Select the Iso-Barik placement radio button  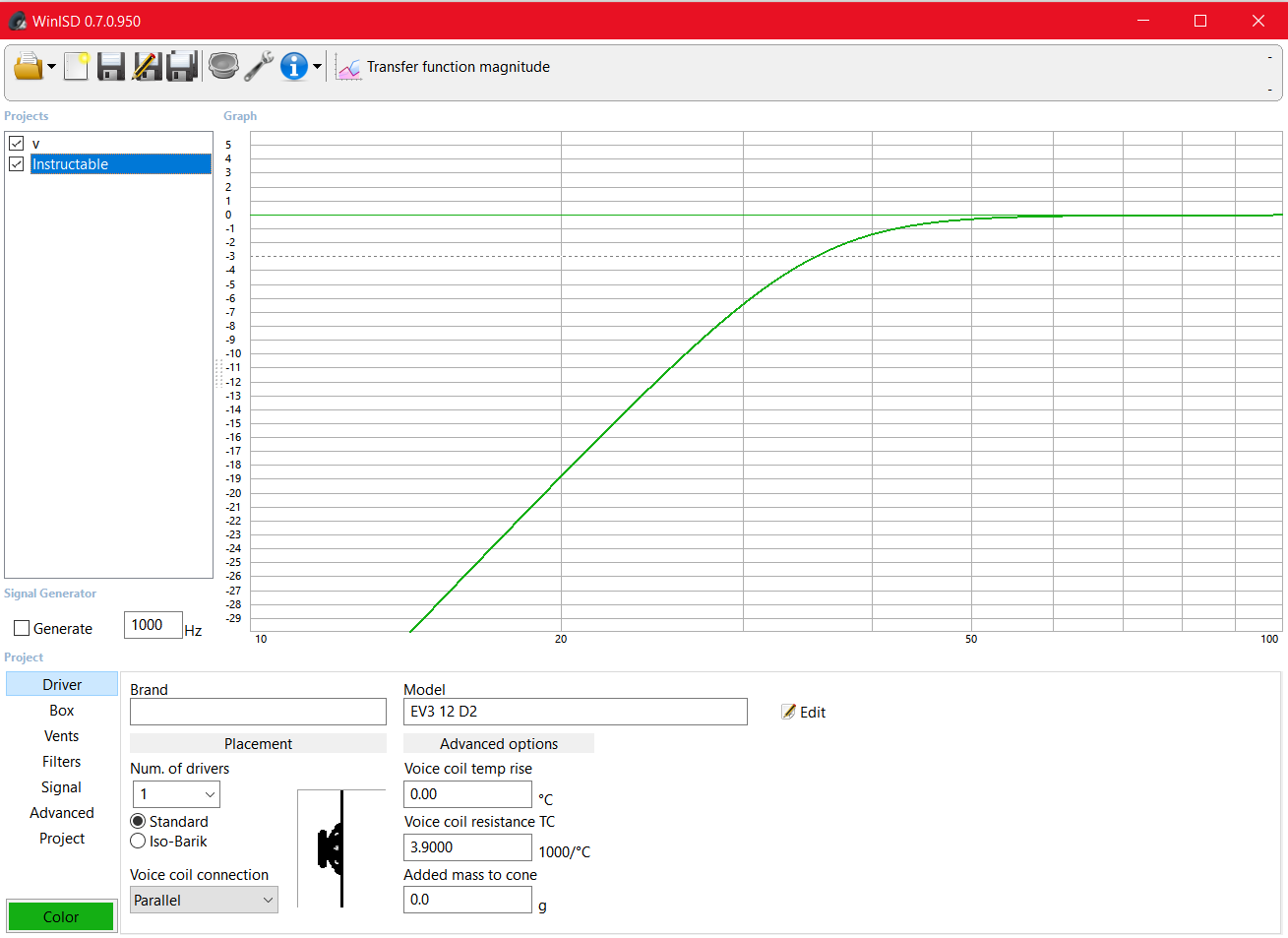pyautogui.click(x=139, y=841)
